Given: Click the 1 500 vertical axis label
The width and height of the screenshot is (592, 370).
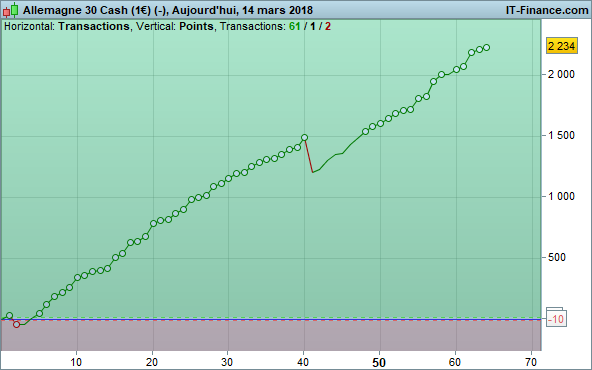Looking at the screenshot, I should coord(561,135).
